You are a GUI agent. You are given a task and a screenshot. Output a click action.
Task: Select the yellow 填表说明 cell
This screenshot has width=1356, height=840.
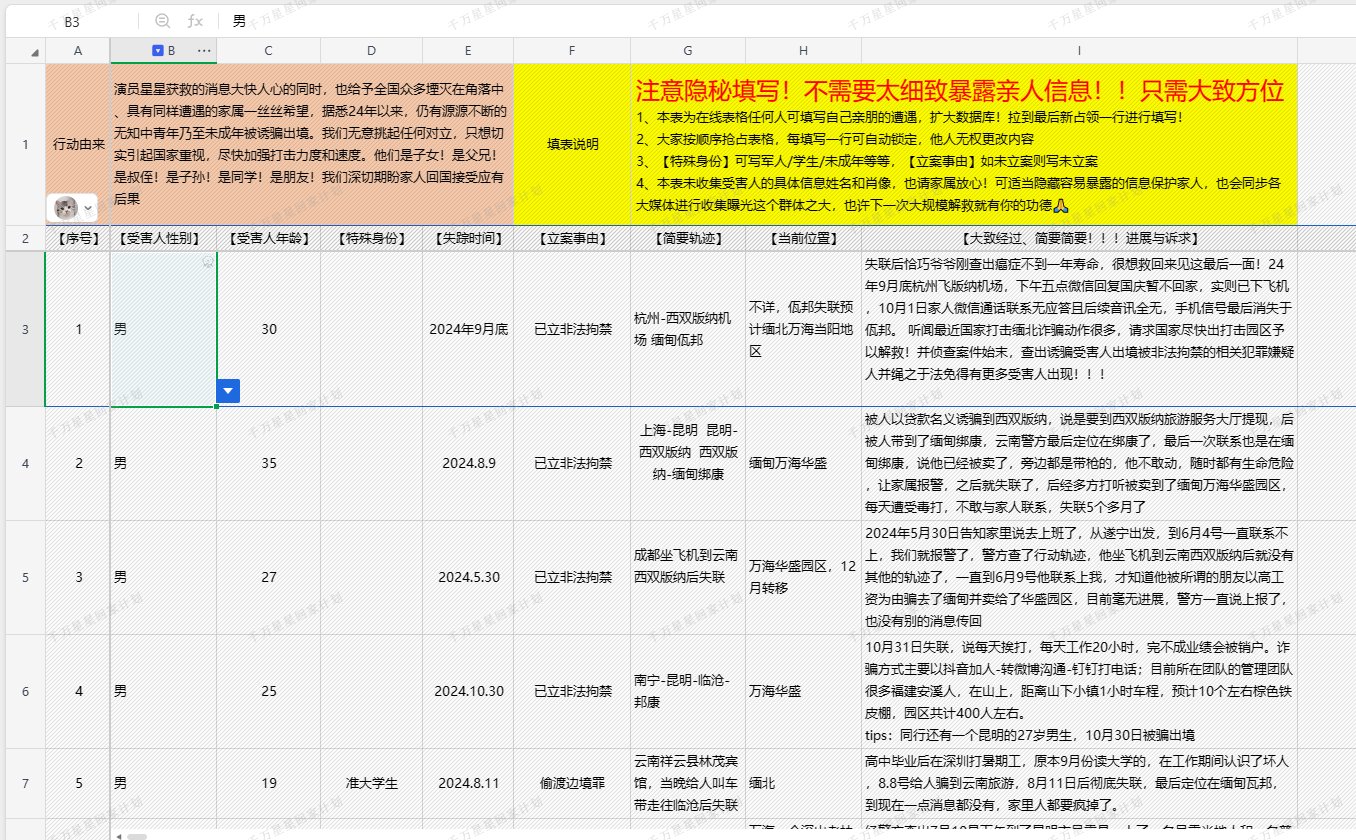coord(572,144)
